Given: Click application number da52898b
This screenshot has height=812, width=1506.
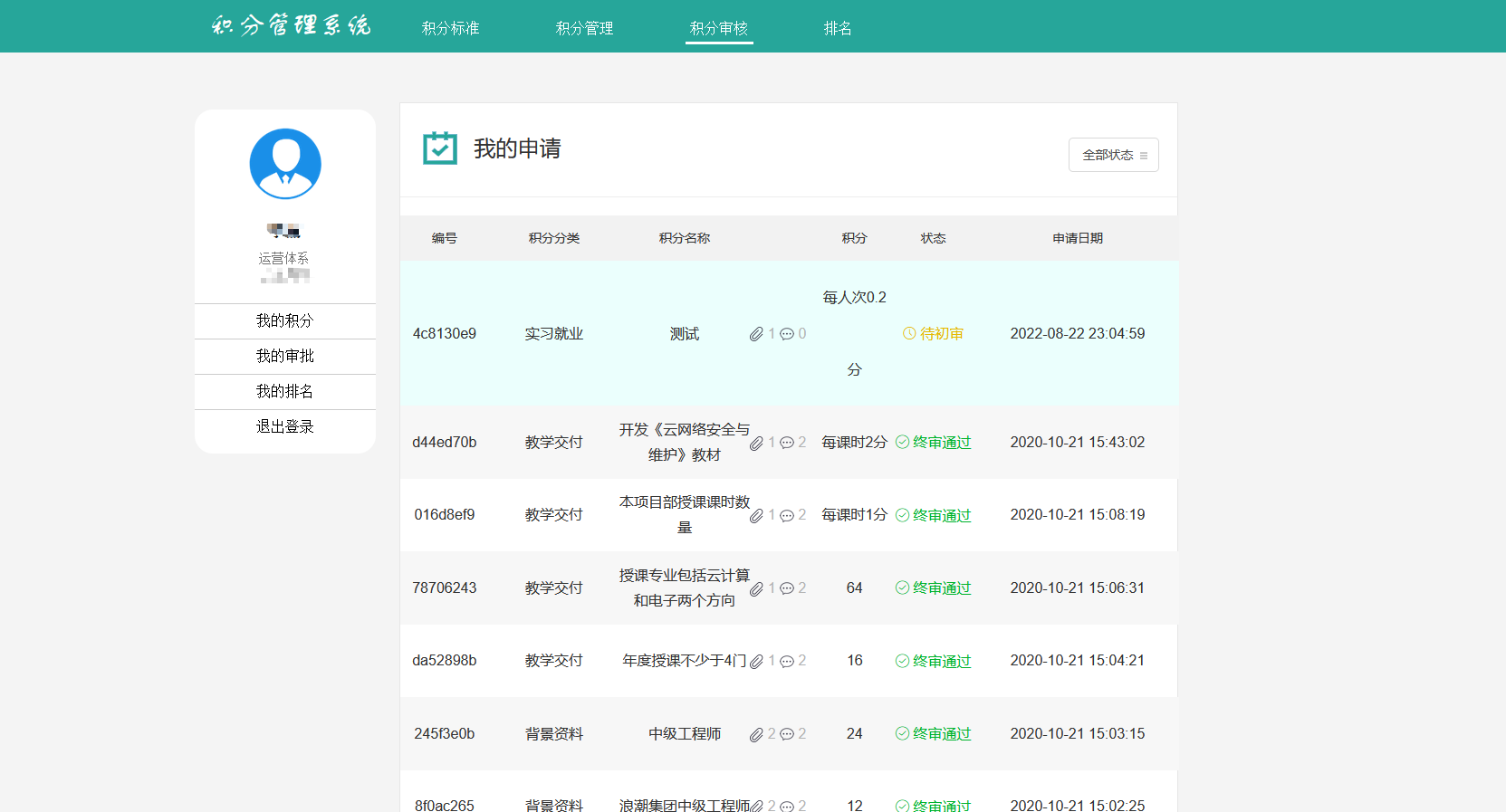Looking at the screenshot, I should point(445,660).
